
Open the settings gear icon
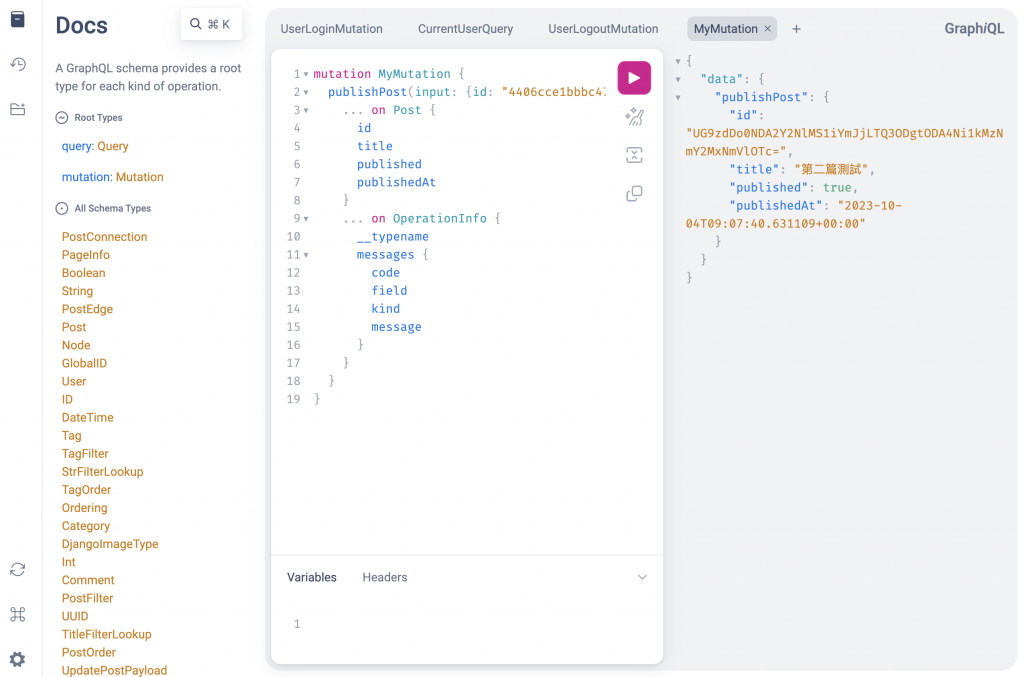pos(18,659)
